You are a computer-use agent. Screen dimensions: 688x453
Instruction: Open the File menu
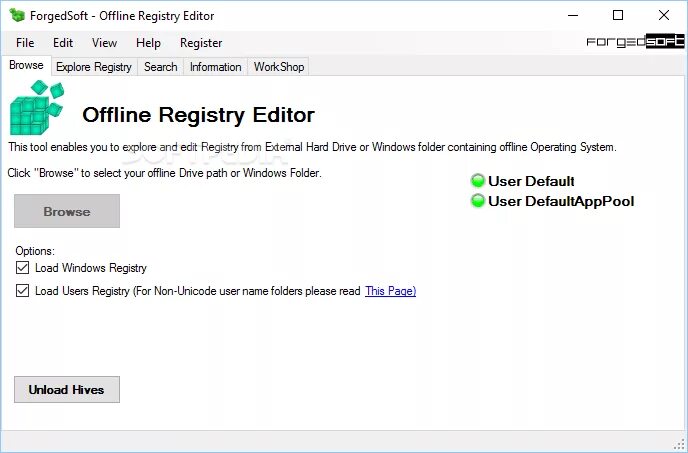click(x=25, y=43)
